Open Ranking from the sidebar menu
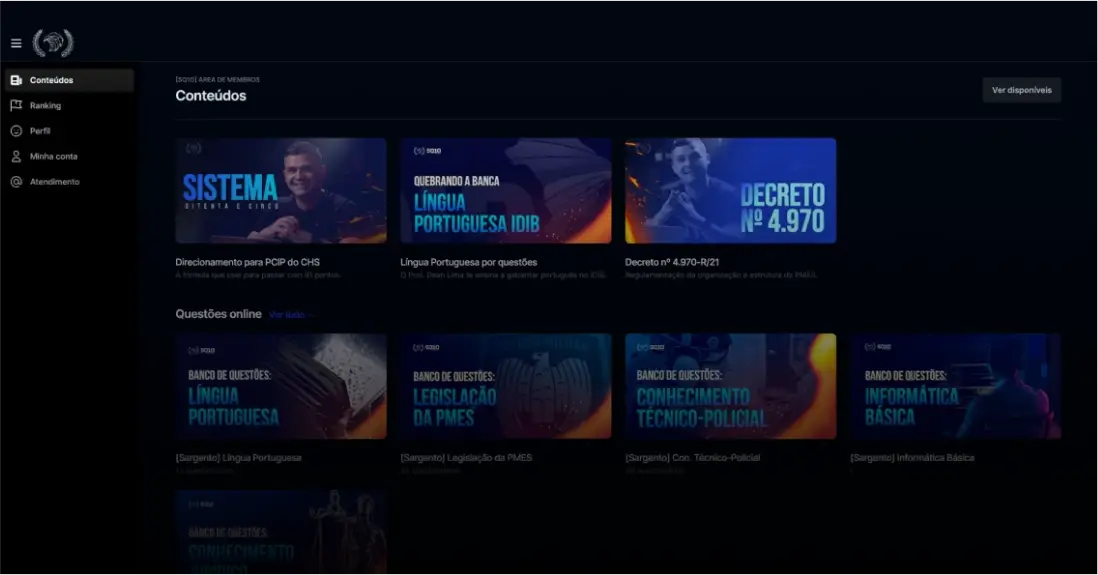The height and width of the screenshot is (575, 1098). pyautogui.click(x=45, y=105)
